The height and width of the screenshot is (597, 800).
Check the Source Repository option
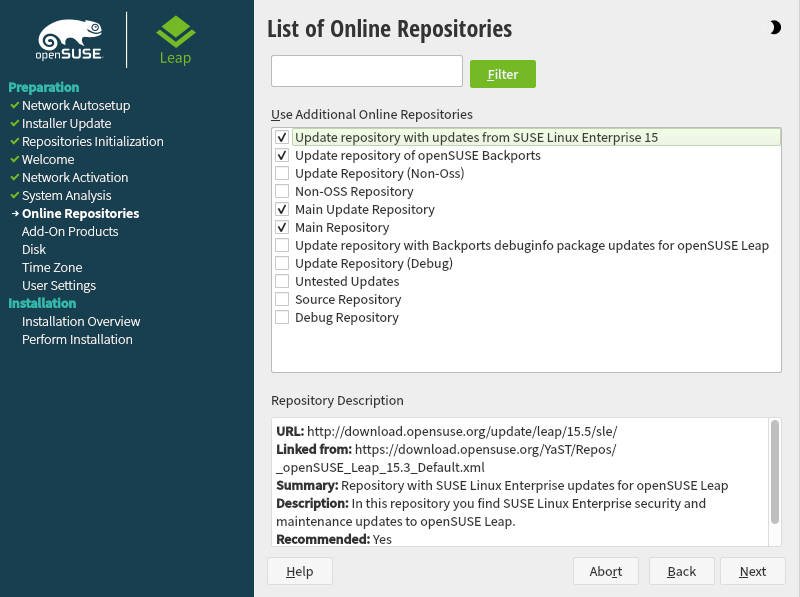coord(283,300)
